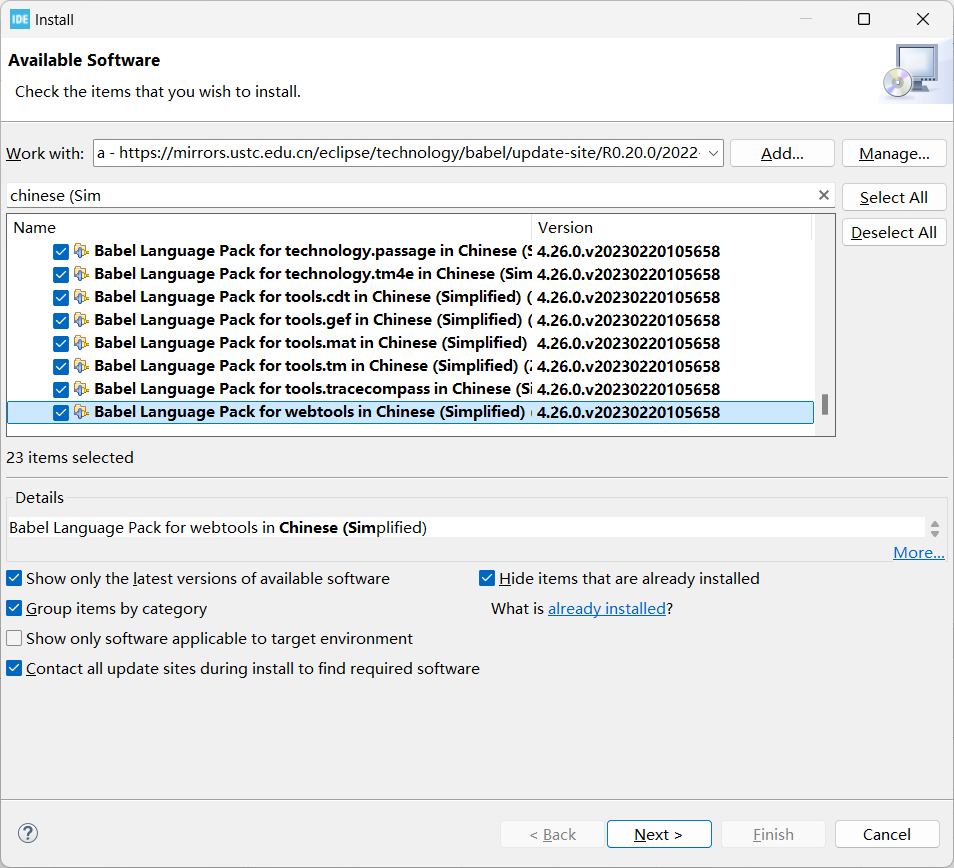
Task: Toggle Hide items that are already installed
Action: (x=487, y=578)
